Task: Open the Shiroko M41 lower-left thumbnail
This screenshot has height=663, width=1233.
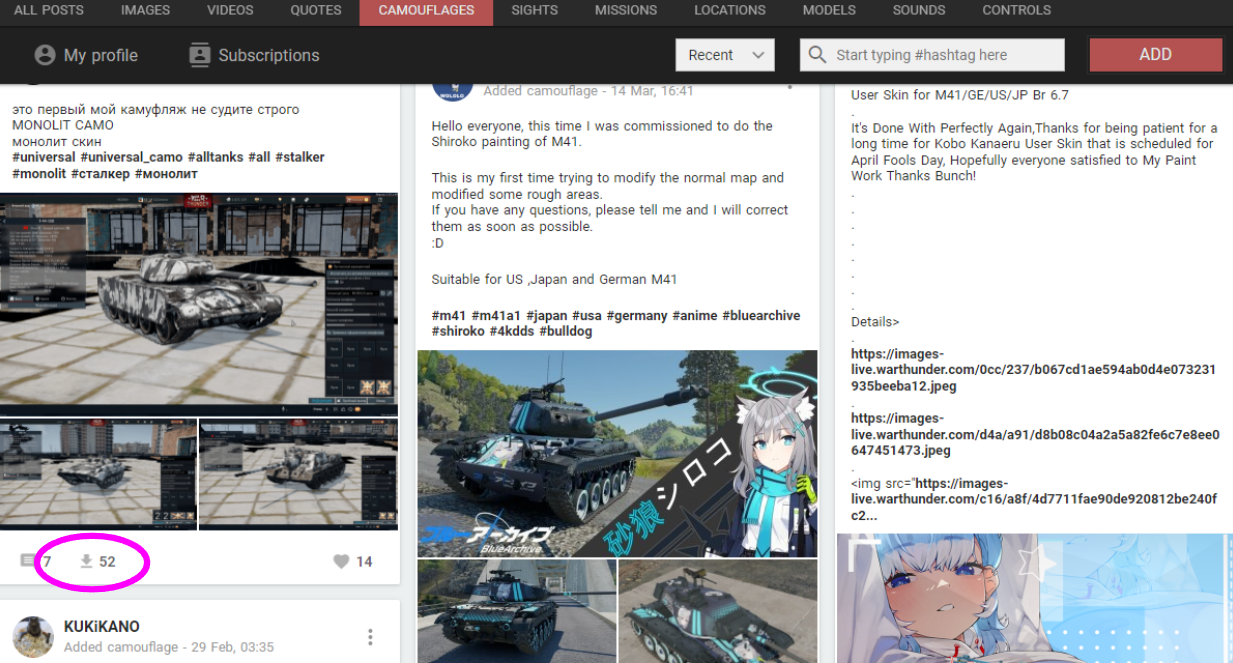Action: (x=516, y=611)
